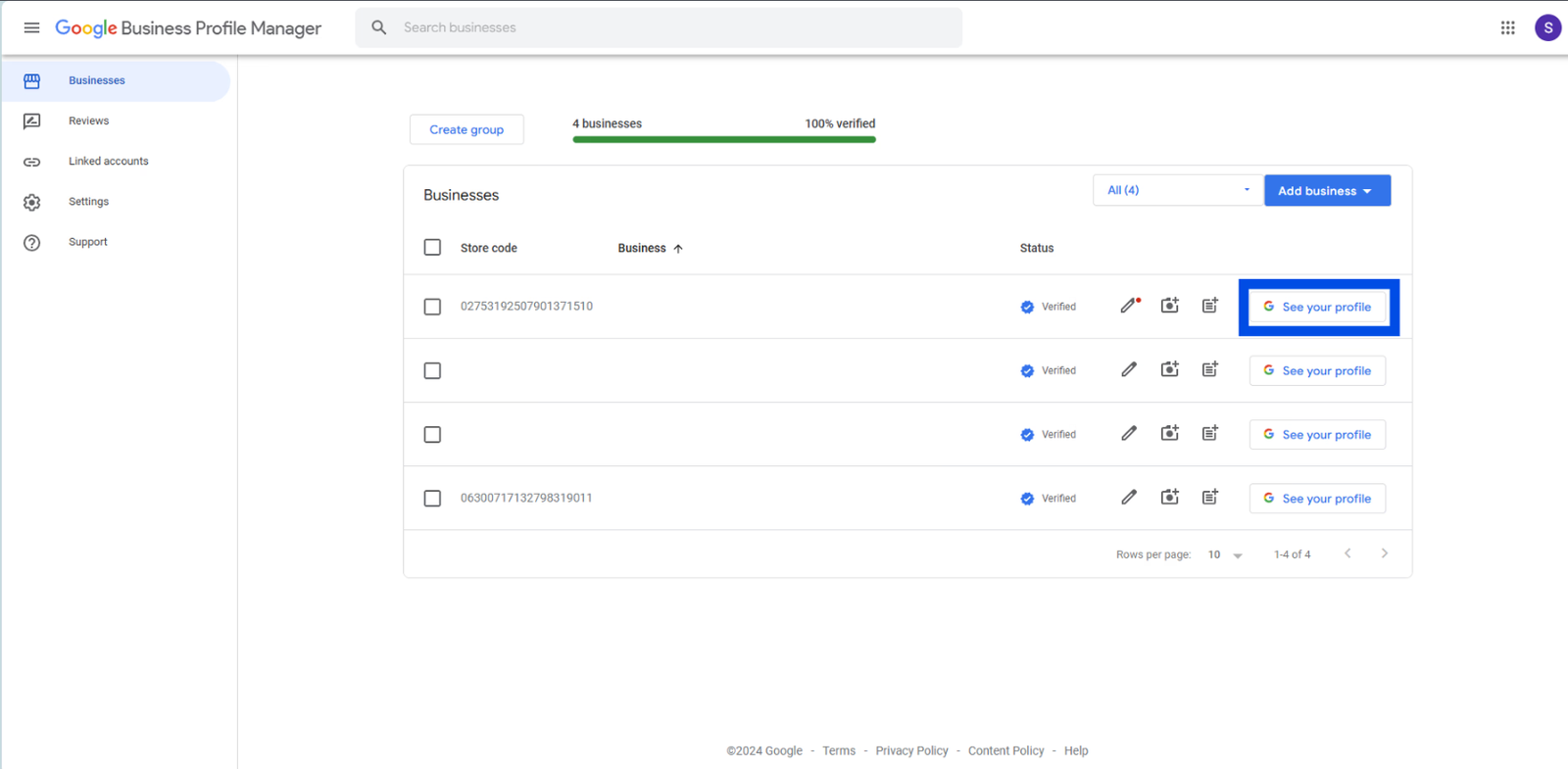
Task: Add photo for store 06300717132798319011
Action: point(1169,498)
